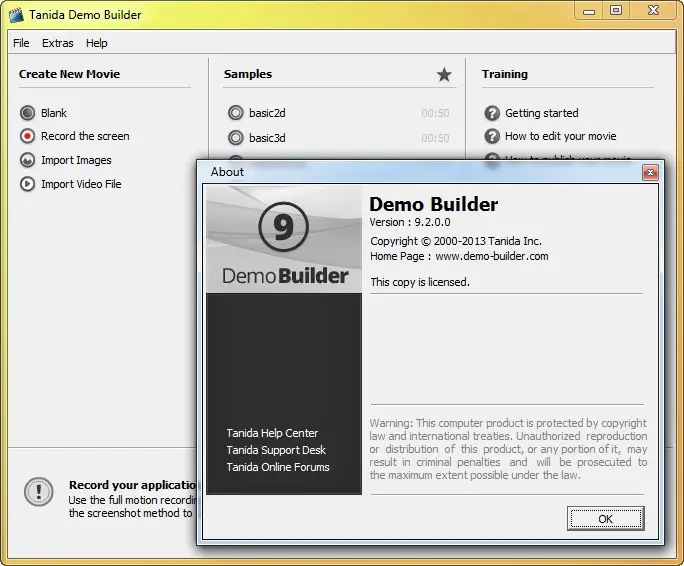
Task: Open the Tanida Help Center link
Action: click(x=272, y=433)
